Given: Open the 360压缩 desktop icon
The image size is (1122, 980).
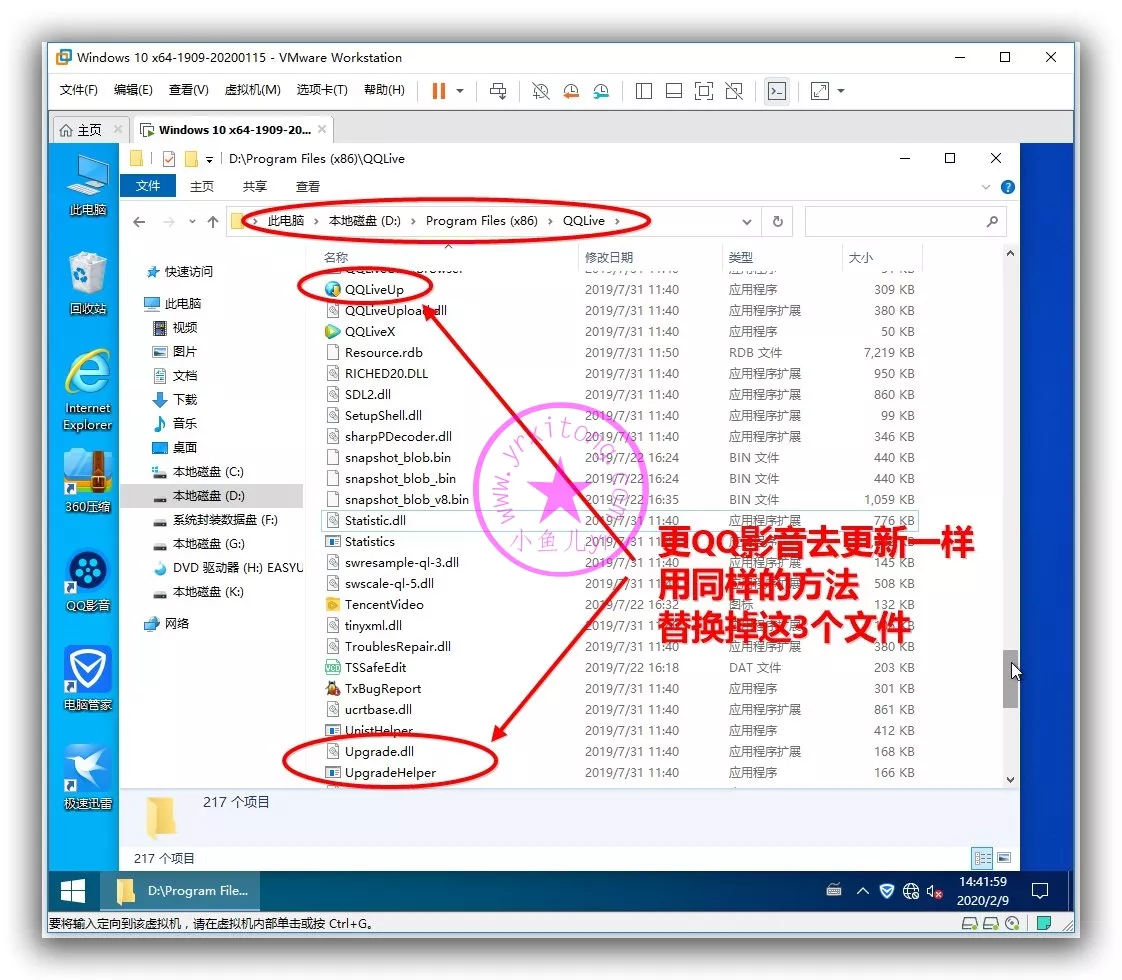Looking at the screenshot, I should tap(88, 480).
